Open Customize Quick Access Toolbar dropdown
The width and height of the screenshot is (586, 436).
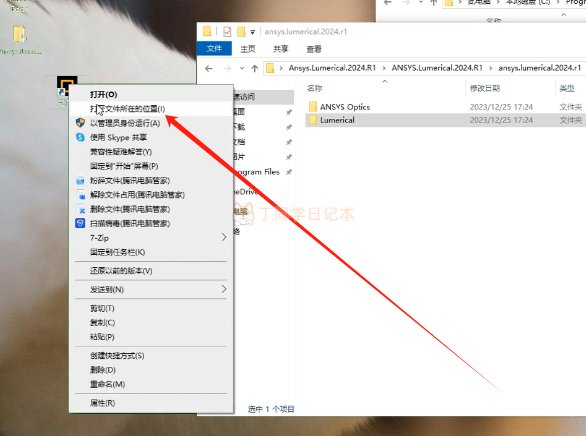tap(253, 32)
